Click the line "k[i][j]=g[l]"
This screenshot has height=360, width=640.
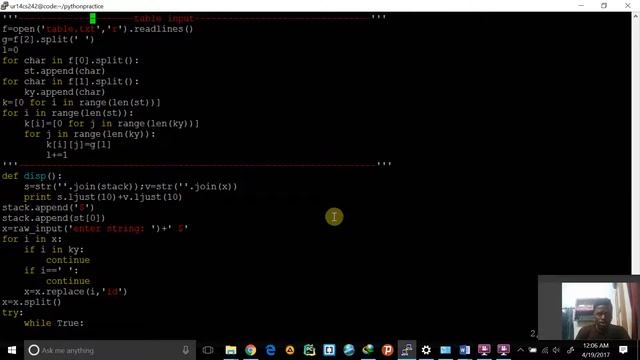(78, 144)
